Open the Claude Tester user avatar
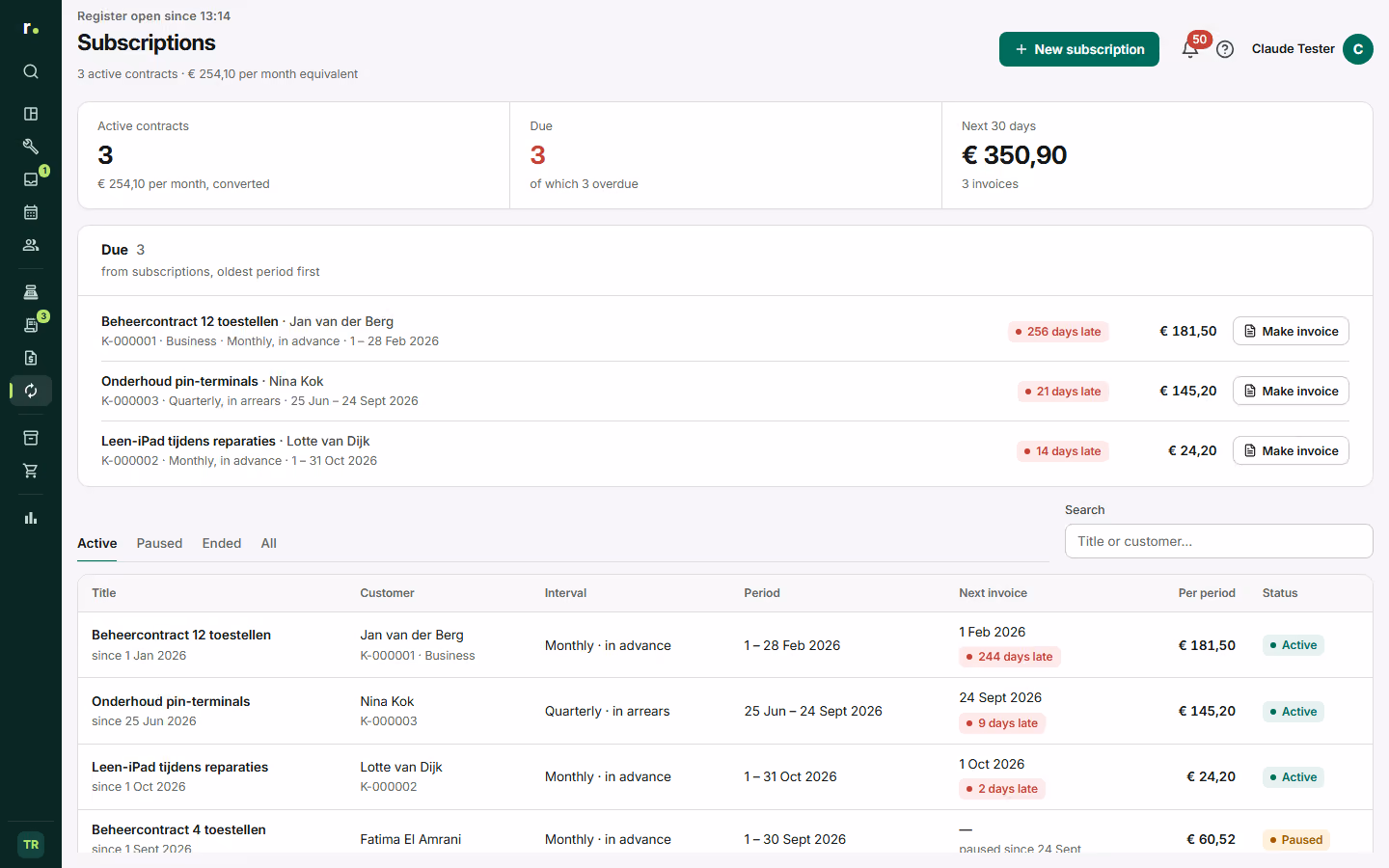Image resolution: width=1389 pixels, height=868 pixels. click(1358, 49)
